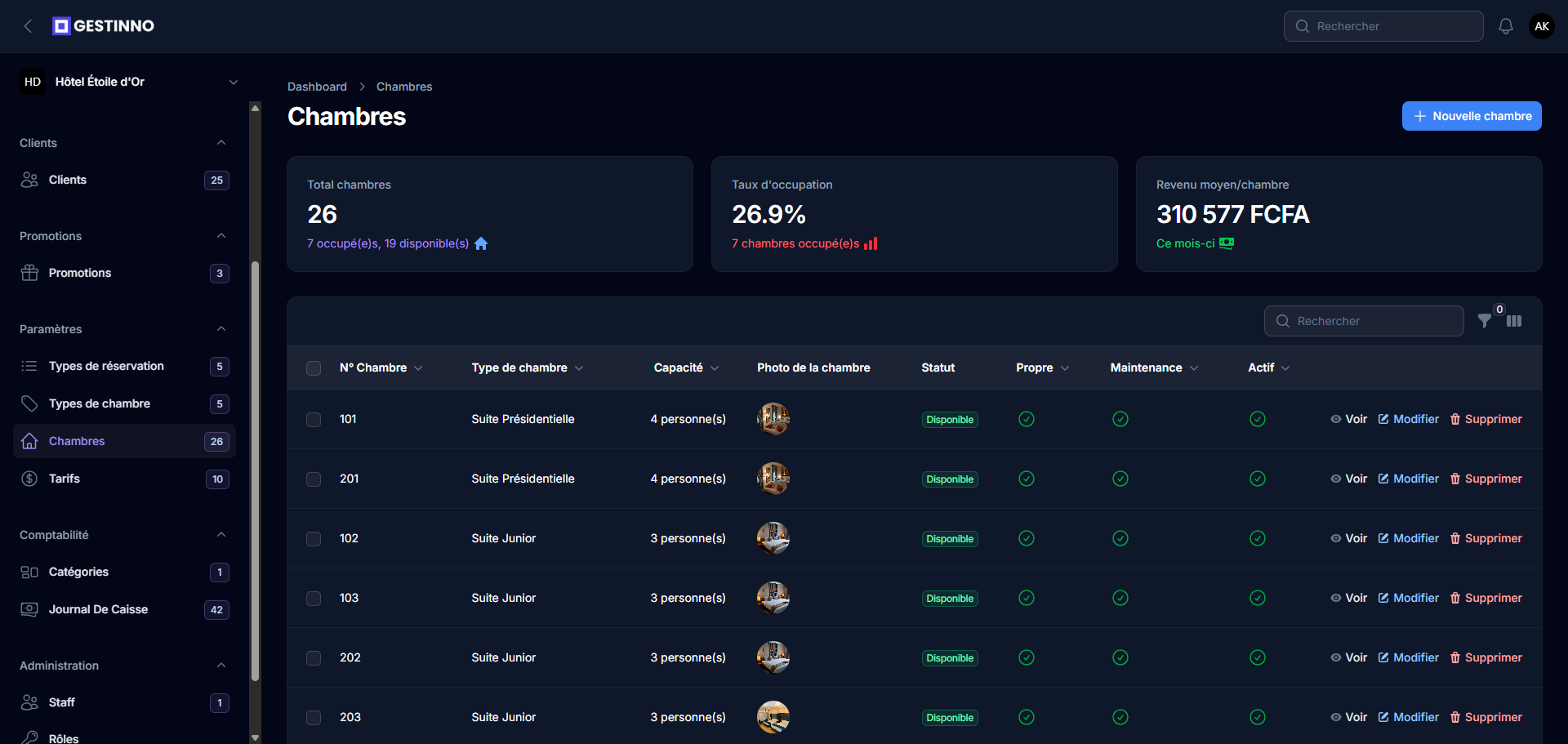Sort by the Type de chambre column

528,368
